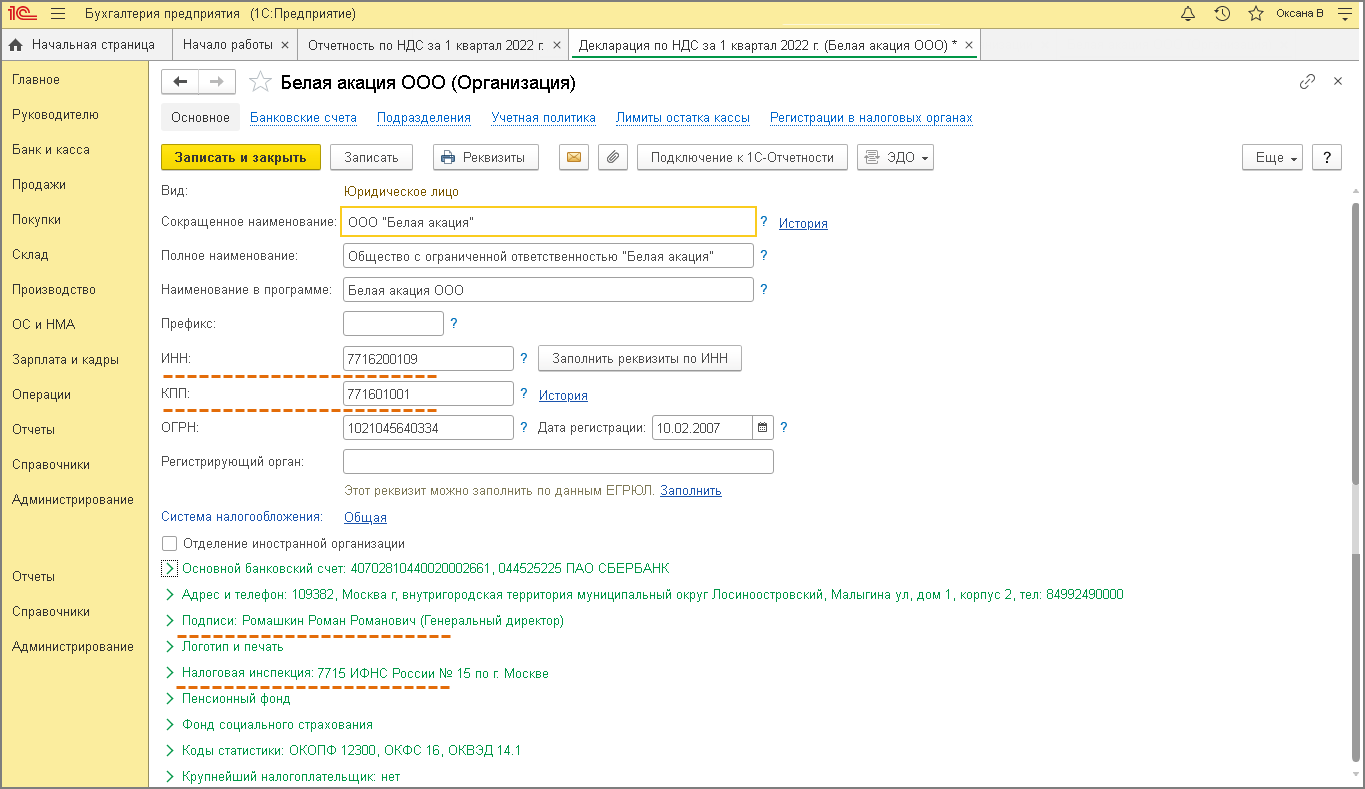Open Банк и касса sidebar section
The height and width of the screenshot is (789, 1365).
click(x=51, y=150)
